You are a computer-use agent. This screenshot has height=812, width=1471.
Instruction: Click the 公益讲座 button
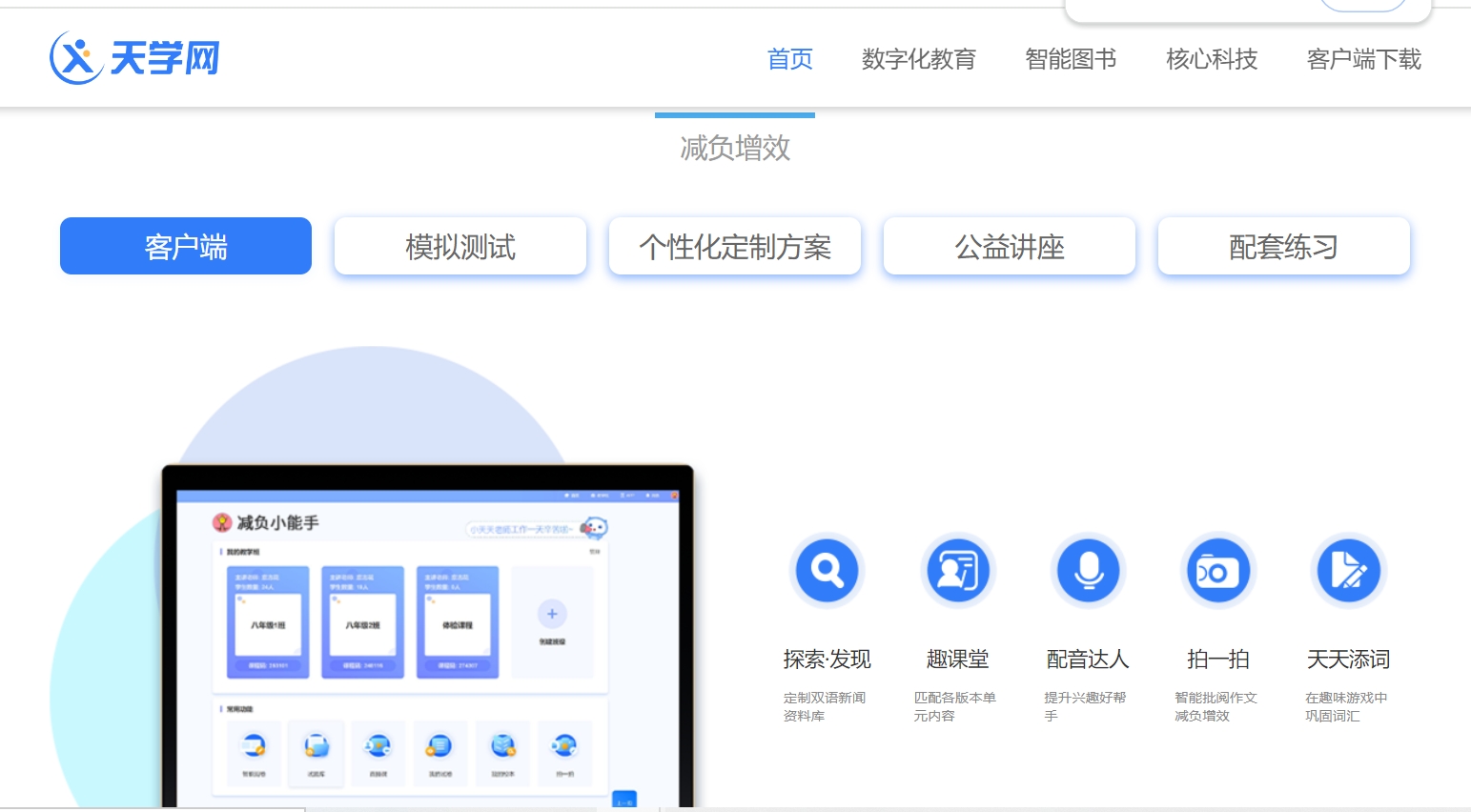[1009, 246]
